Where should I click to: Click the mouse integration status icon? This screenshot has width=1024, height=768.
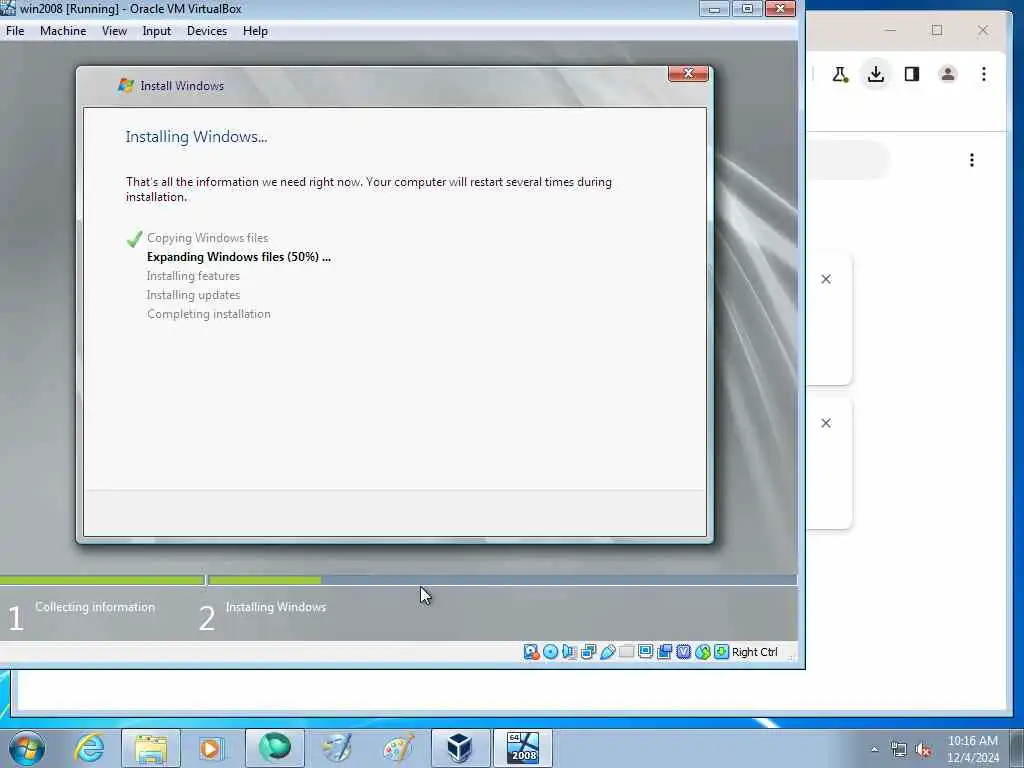(x=702, y=652)
